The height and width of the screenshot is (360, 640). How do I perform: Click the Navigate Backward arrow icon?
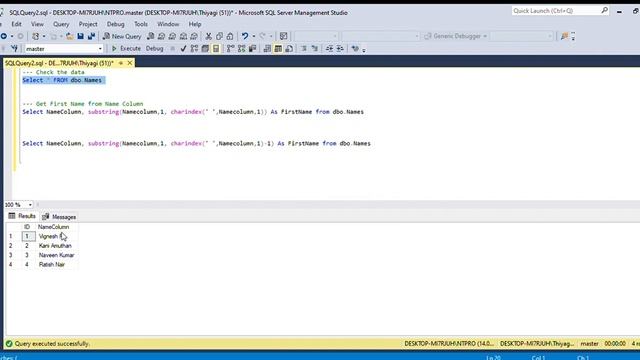click(4, 36)
